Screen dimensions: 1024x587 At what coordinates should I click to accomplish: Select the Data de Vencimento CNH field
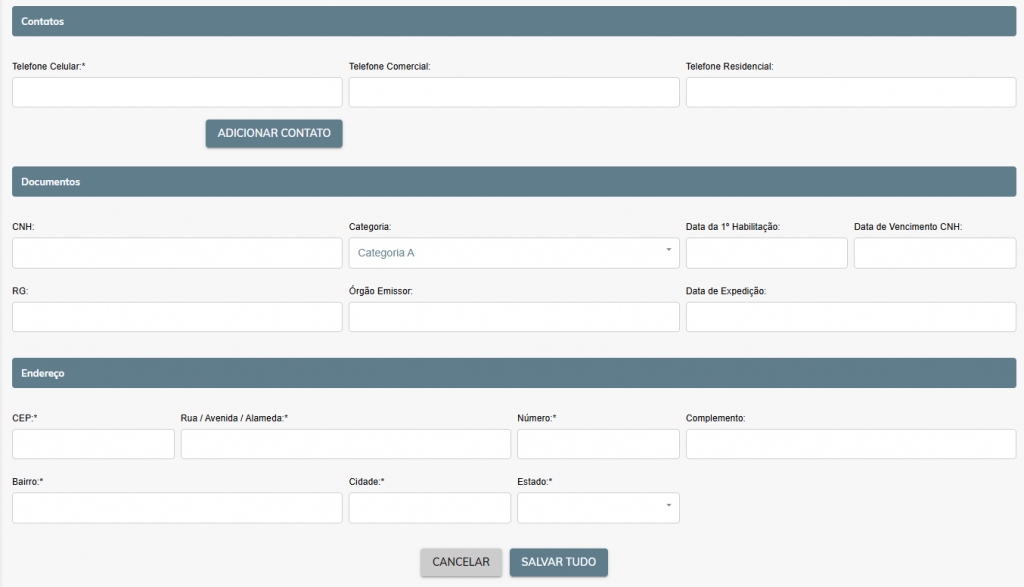[935, 253]
